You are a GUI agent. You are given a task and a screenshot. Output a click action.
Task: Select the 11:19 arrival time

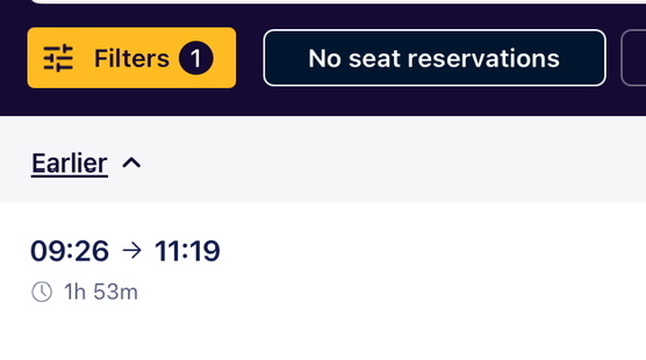coord(187,250)
